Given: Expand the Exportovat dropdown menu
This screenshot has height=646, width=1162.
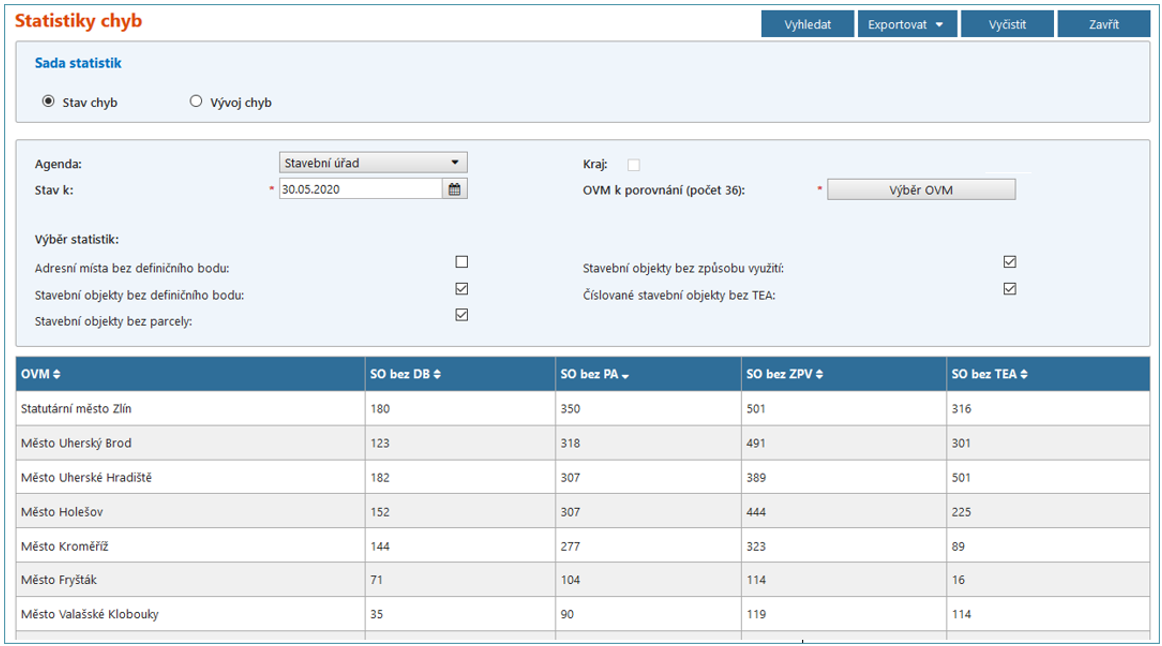Looking at the screenshot, I should pos(907,25).
